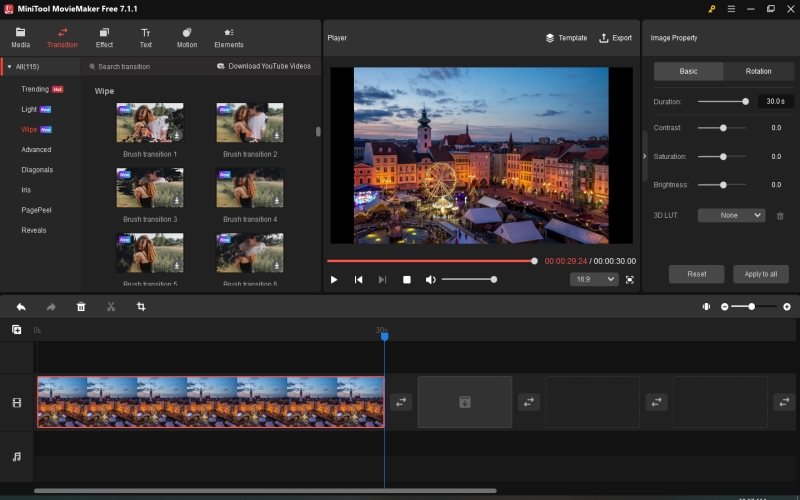Enter full screen preview mode
This screenshot has height=500, width=800.
click(x=630, y=280)
